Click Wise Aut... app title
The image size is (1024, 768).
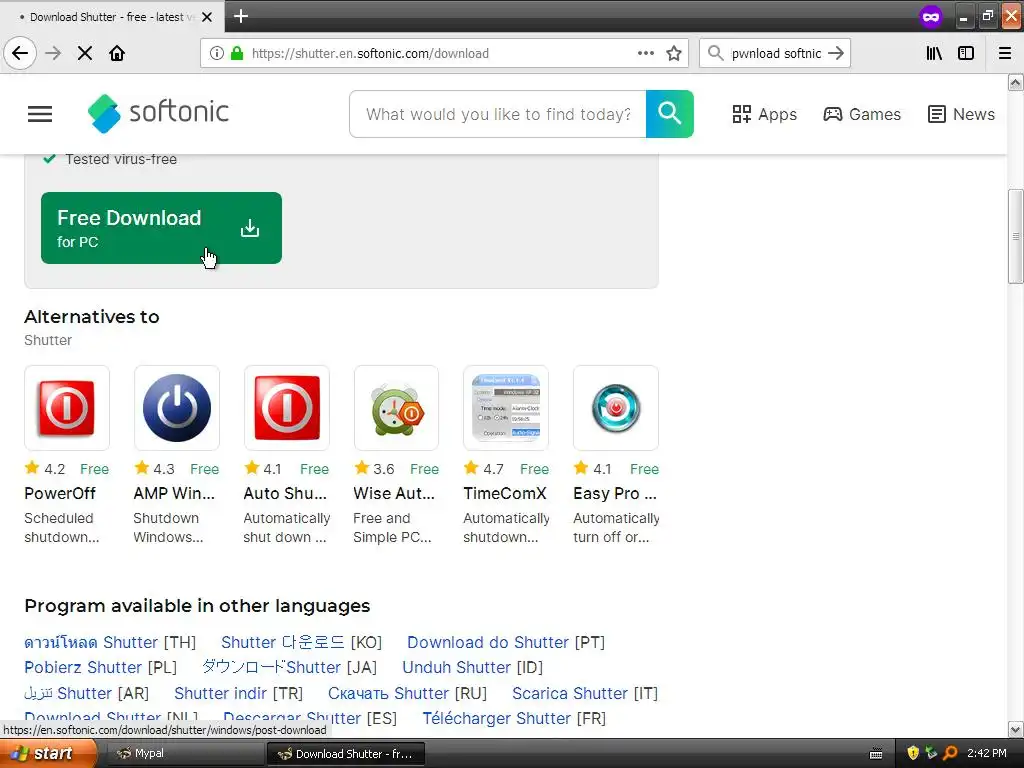pyautogui.click(x=394, y=494)
